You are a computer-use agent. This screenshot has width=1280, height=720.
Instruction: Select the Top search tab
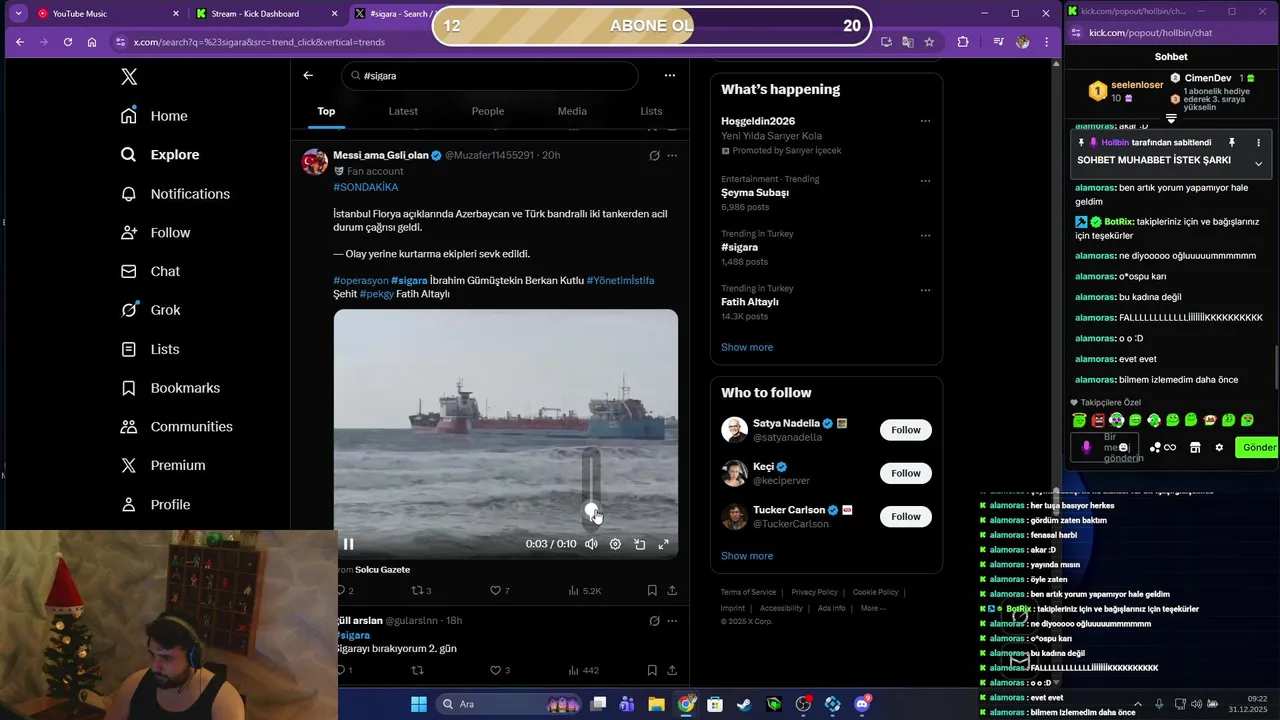point(326,111)
